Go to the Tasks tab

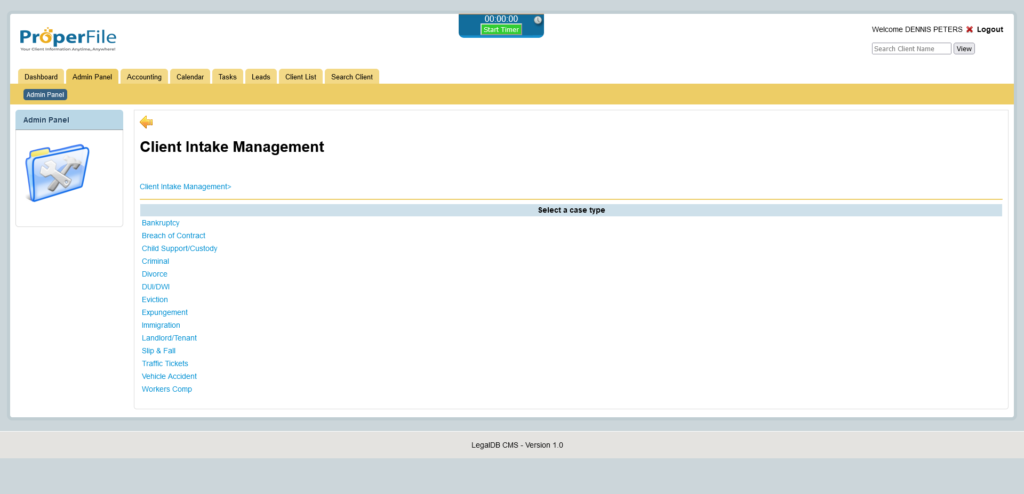click(x=228, y=77)
